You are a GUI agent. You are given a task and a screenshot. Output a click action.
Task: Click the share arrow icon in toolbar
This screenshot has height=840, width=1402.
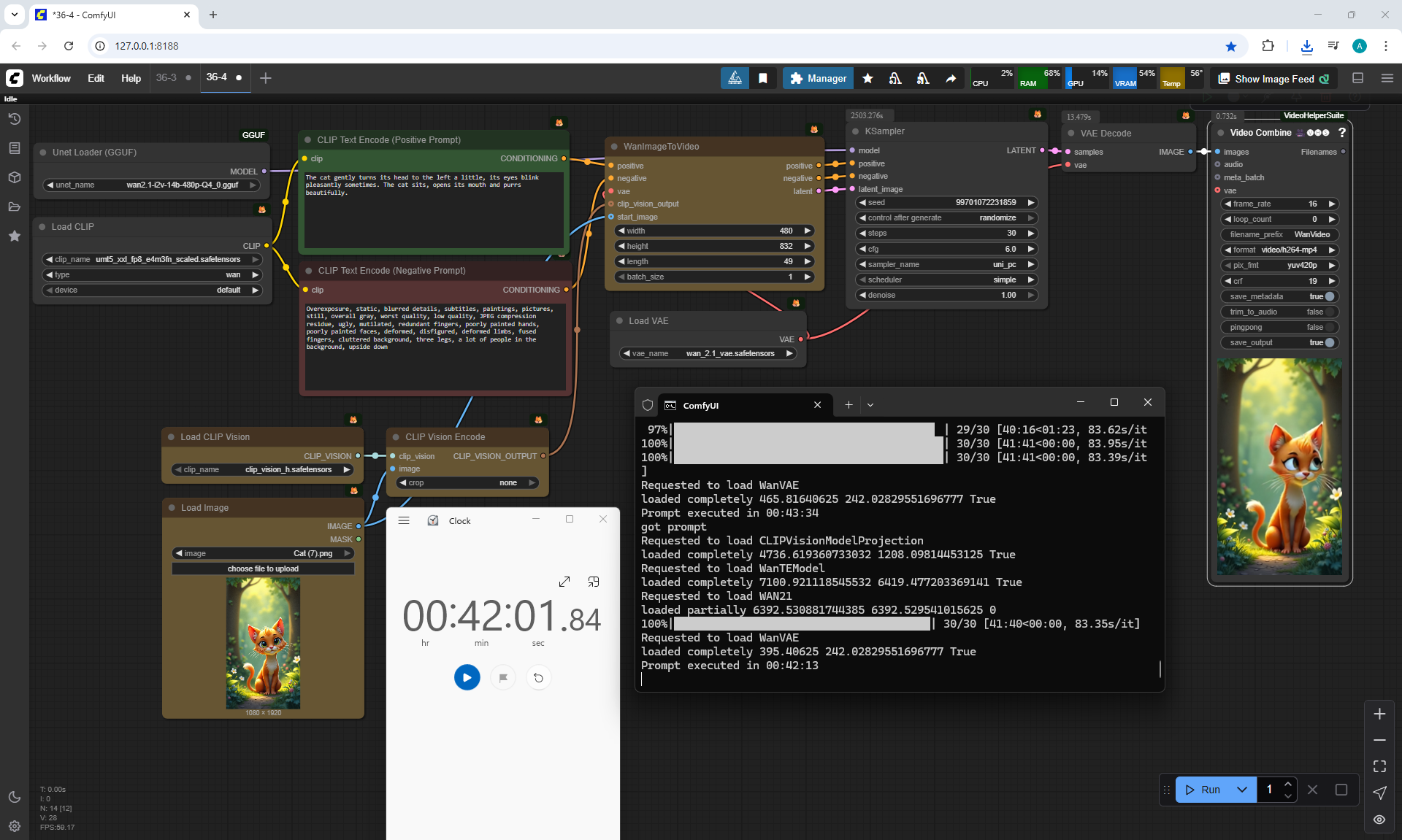tap(951, 78)
